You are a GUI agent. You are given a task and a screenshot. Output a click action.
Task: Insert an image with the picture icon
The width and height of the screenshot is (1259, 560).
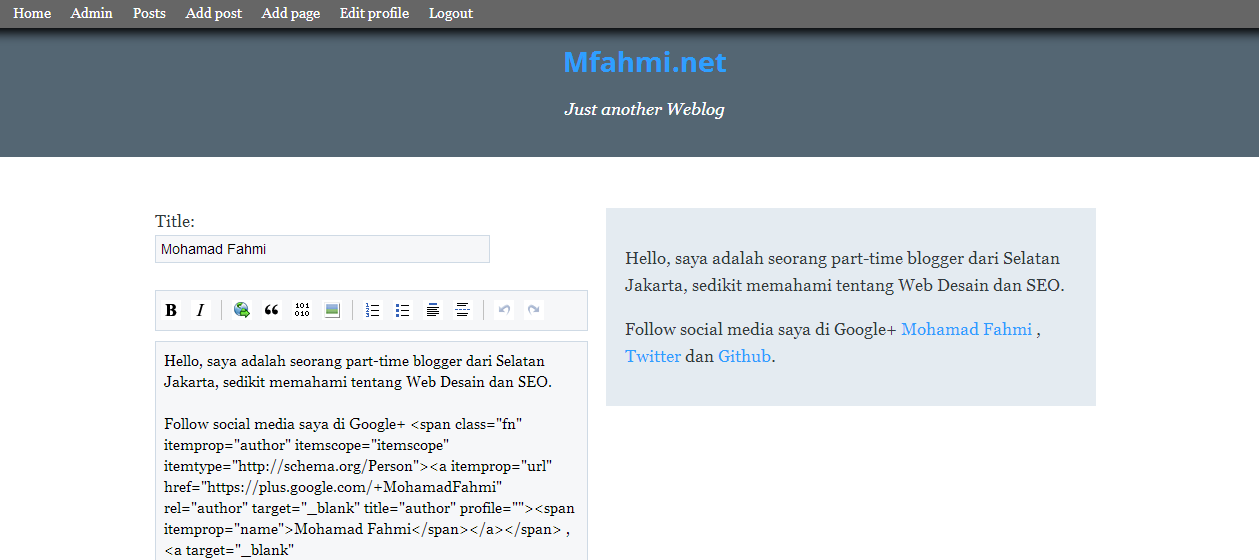pos(332,310)
